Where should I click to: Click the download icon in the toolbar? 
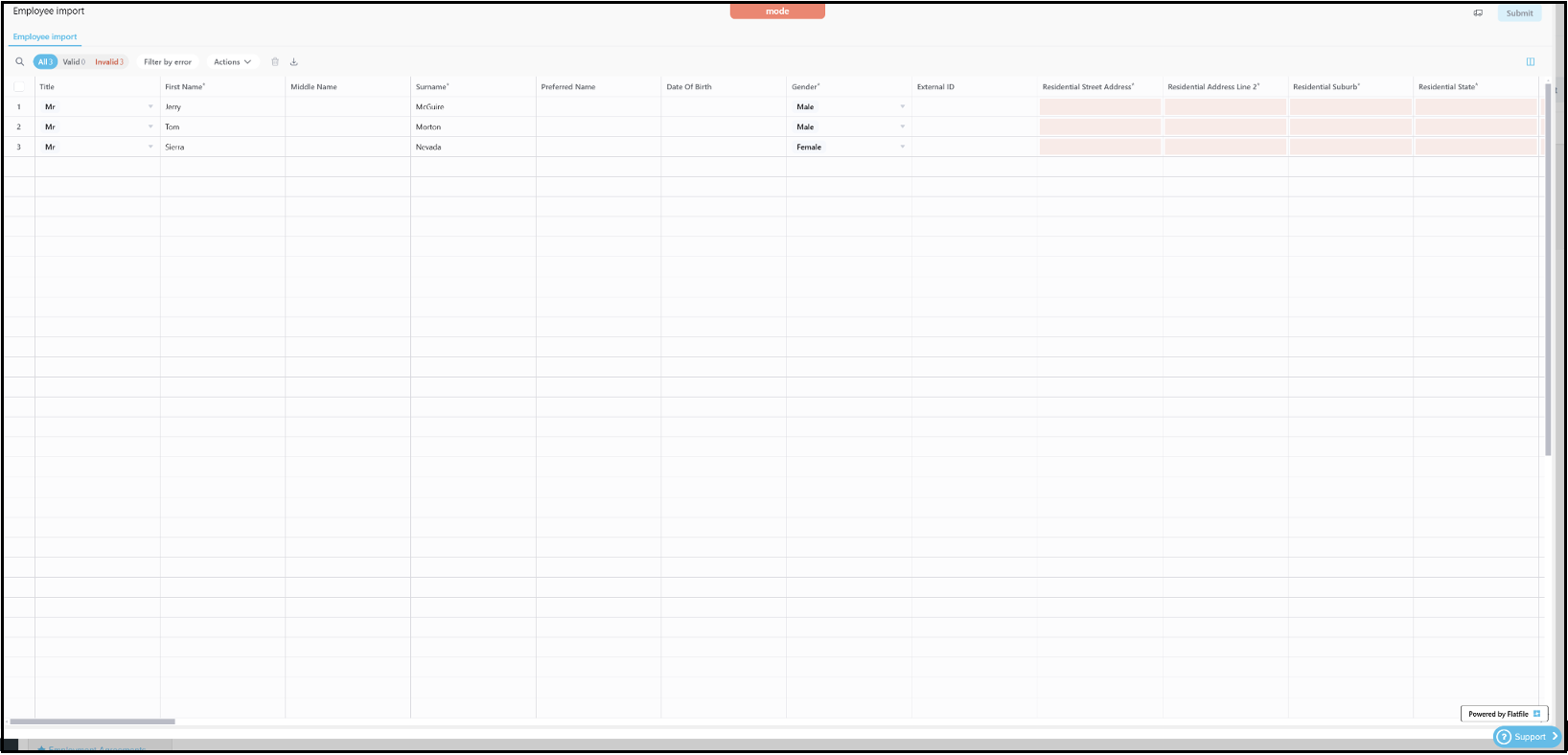[x=294, y=62]
